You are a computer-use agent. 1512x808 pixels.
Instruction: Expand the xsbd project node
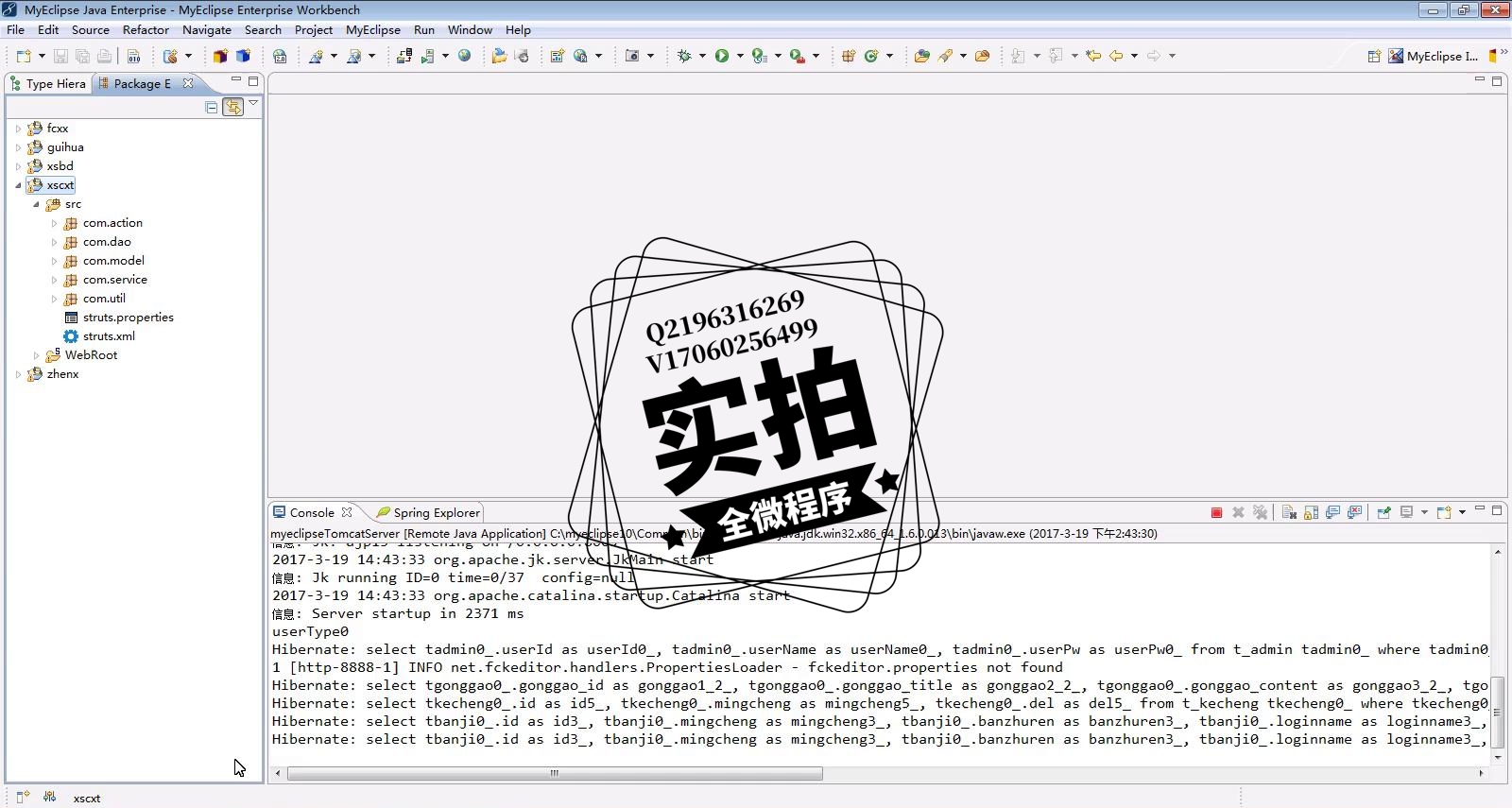point(18,166)
